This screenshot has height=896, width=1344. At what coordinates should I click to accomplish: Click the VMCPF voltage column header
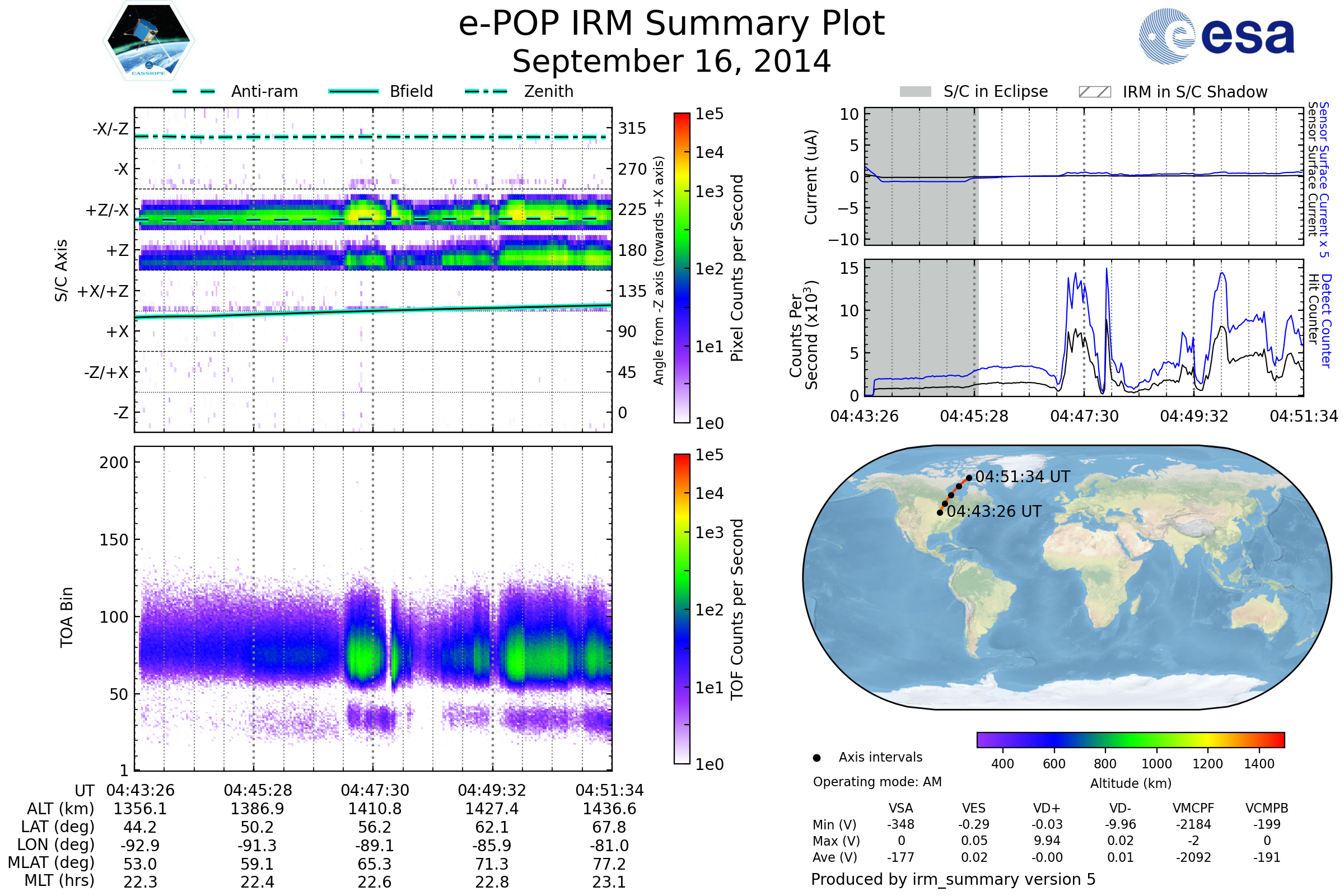[1193, 808]
